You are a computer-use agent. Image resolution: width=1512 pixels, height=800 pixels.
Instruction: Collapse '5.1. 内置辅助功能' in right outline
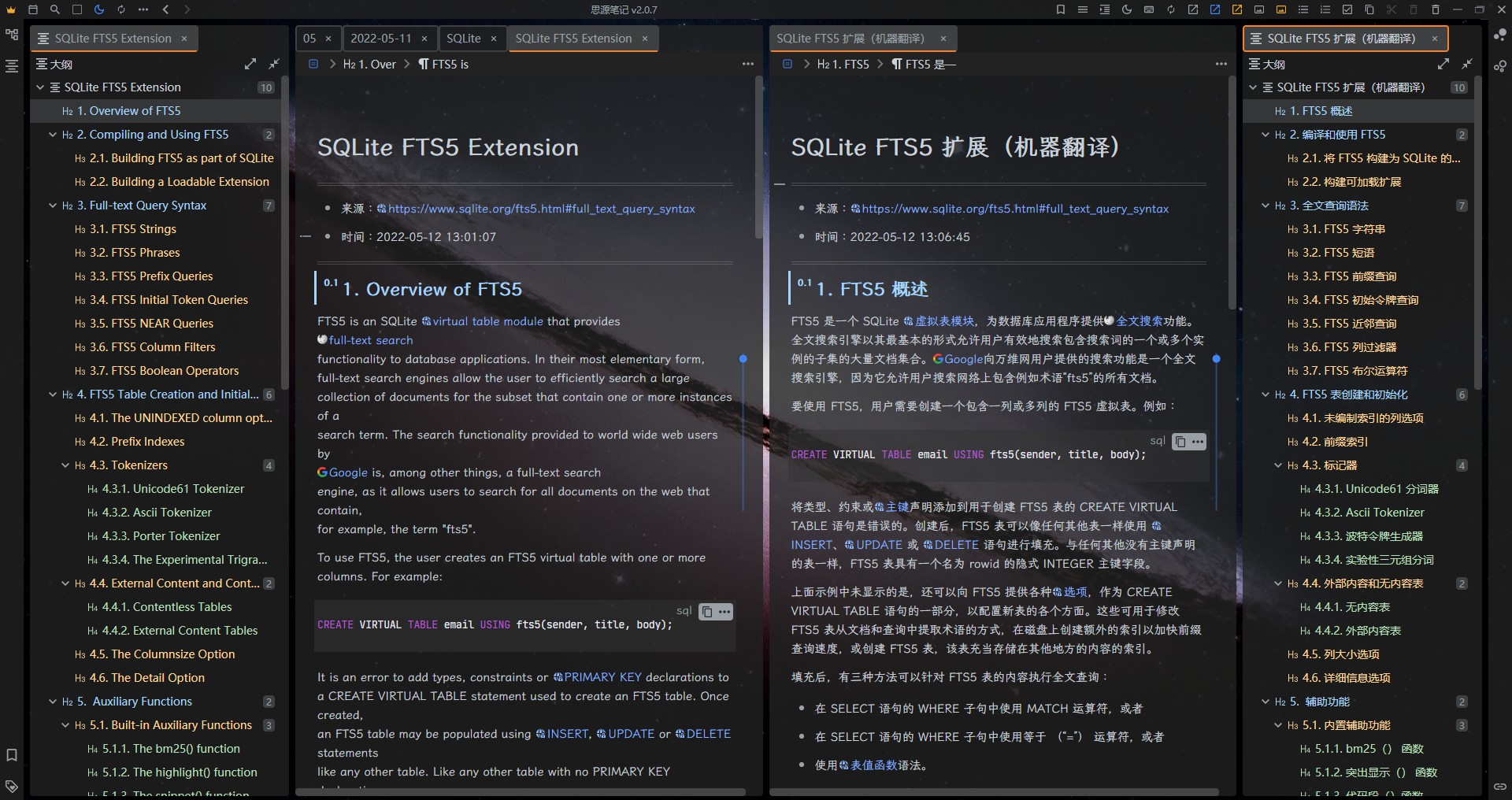[x=1278, y=725]
